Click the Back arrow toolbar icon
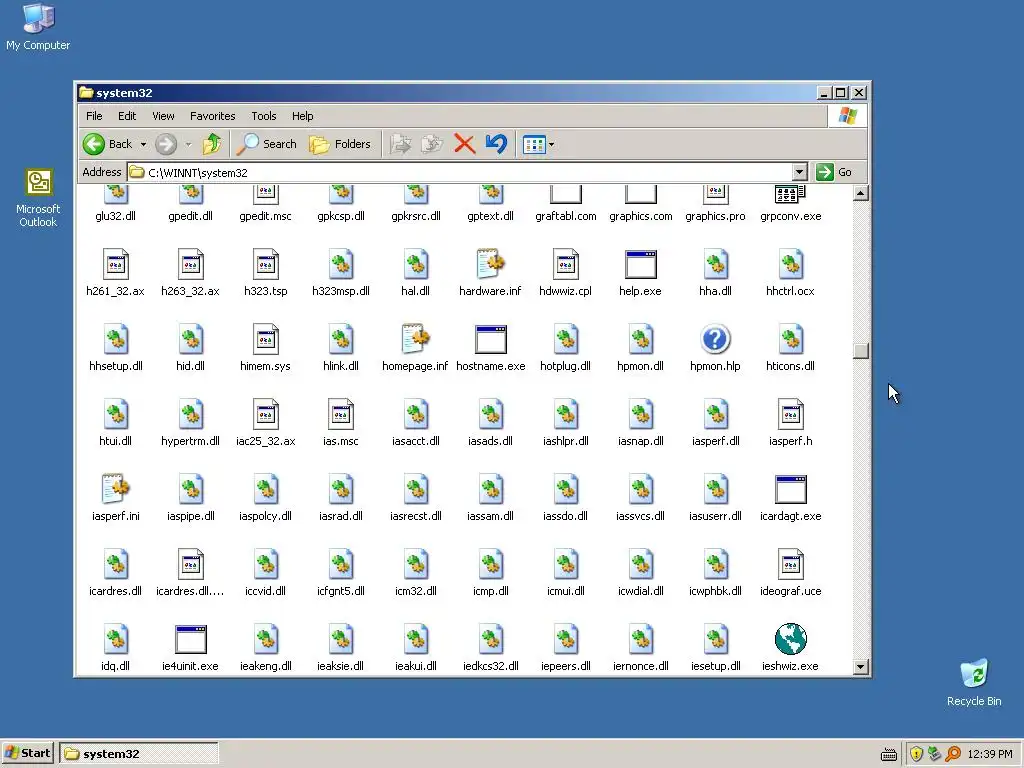The width and height of the screenshot is (1024, 768). click(x=94, y=144)
